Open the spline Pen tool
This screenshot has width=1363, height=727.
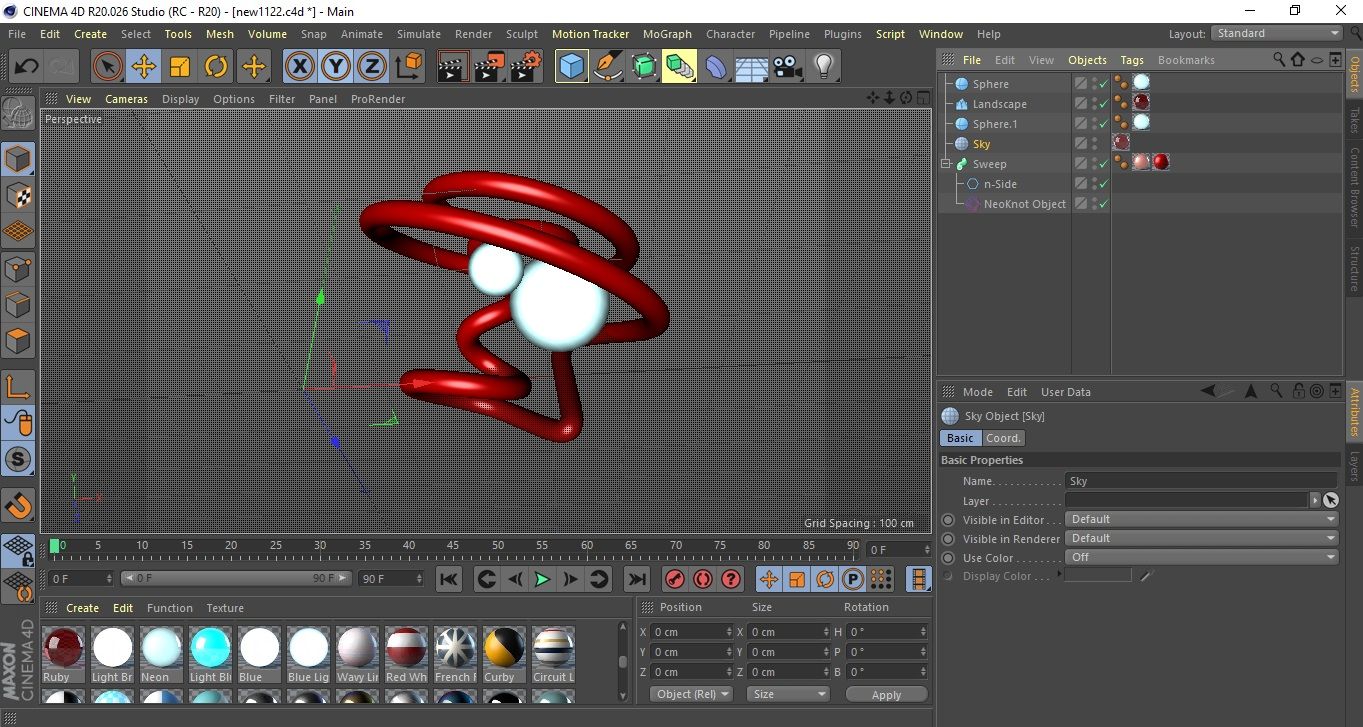tap(607, 67)
